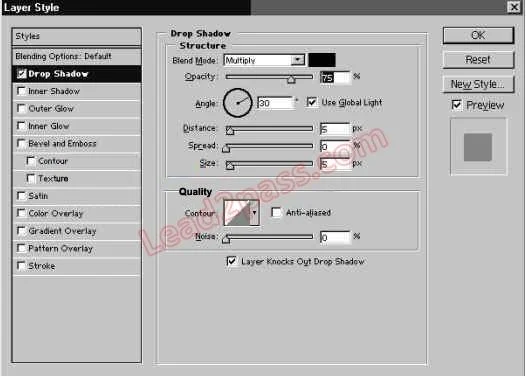Click the Size slider handle

click(x=230, y=165)
